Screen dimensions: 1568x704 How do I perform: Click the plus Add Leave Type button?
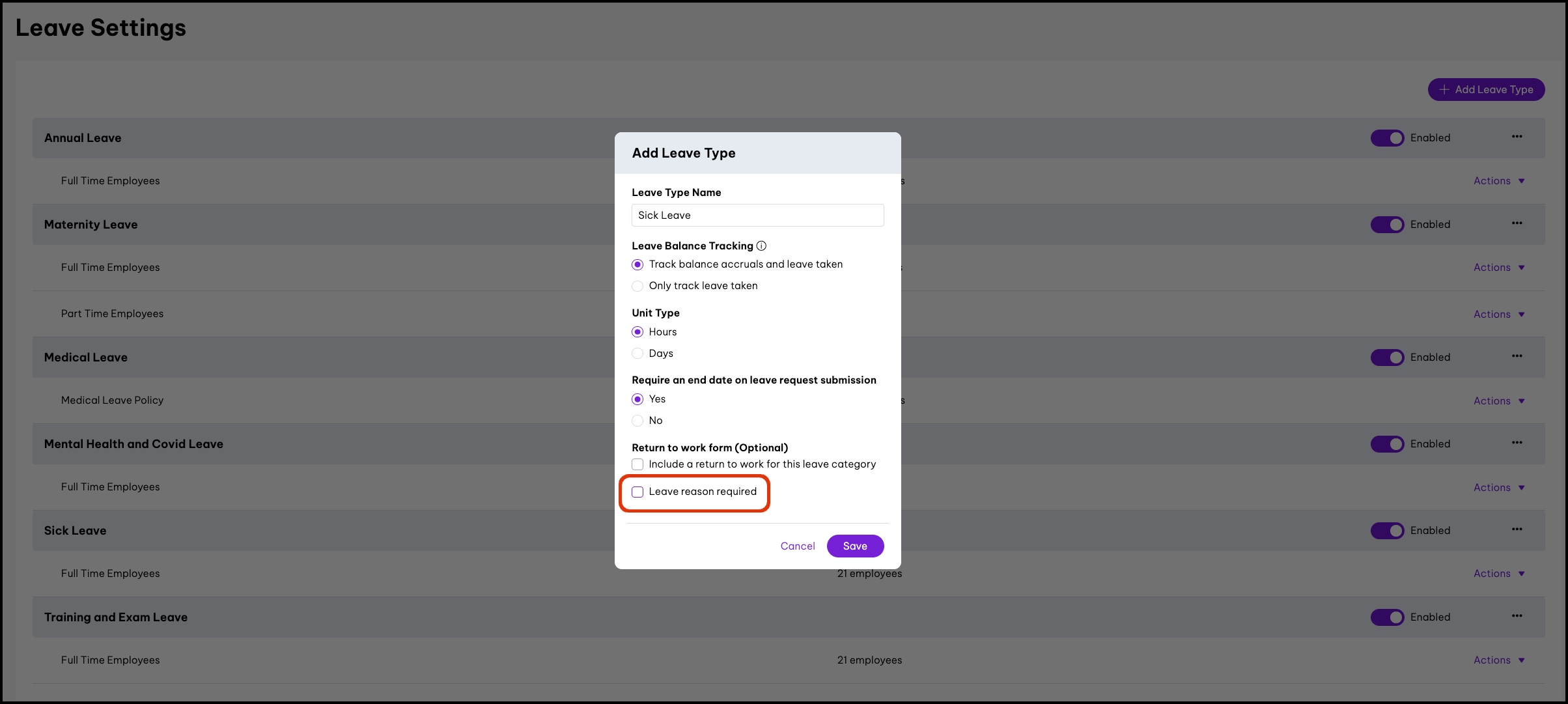click(x=1486, y=90)
